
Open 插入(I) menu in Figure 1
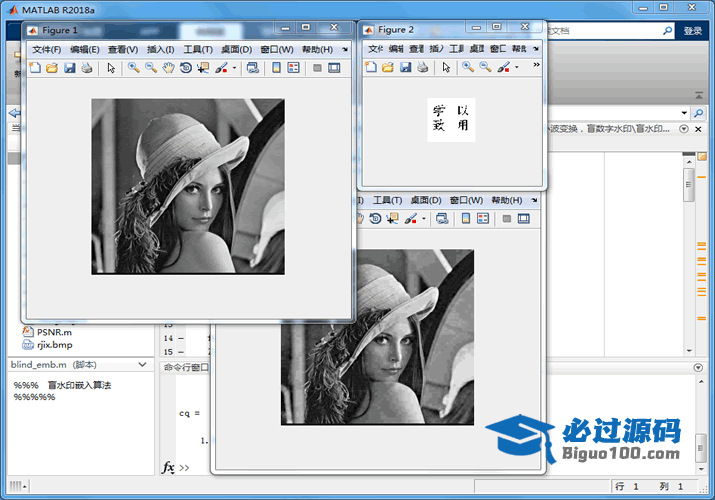point(161,49)
